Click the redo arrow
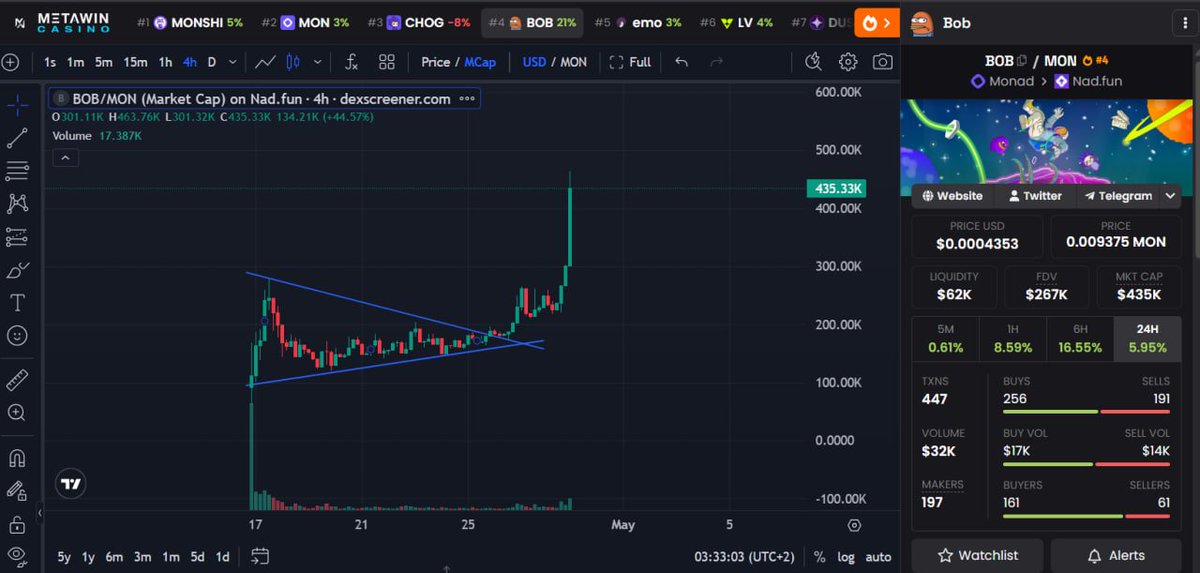This screenshot has width=1200, height=573. tap(716, 62)
